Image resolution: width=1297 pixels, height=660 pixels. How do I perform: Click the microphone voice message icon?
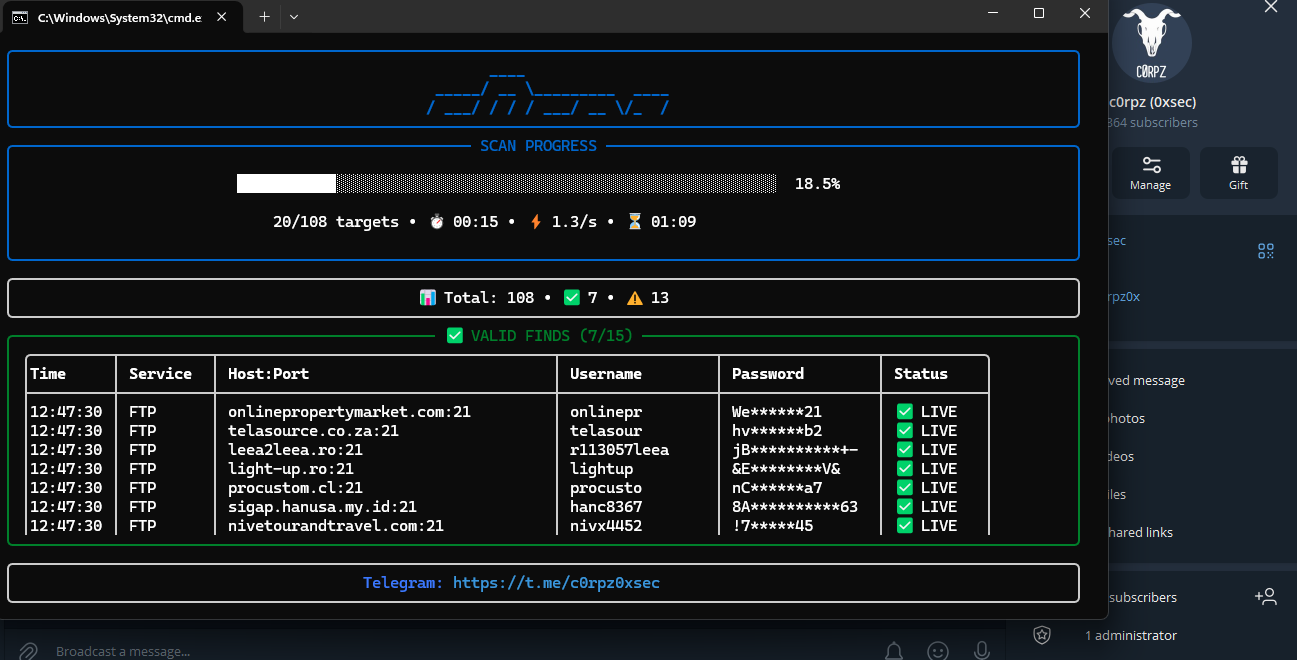coord(983,651)
